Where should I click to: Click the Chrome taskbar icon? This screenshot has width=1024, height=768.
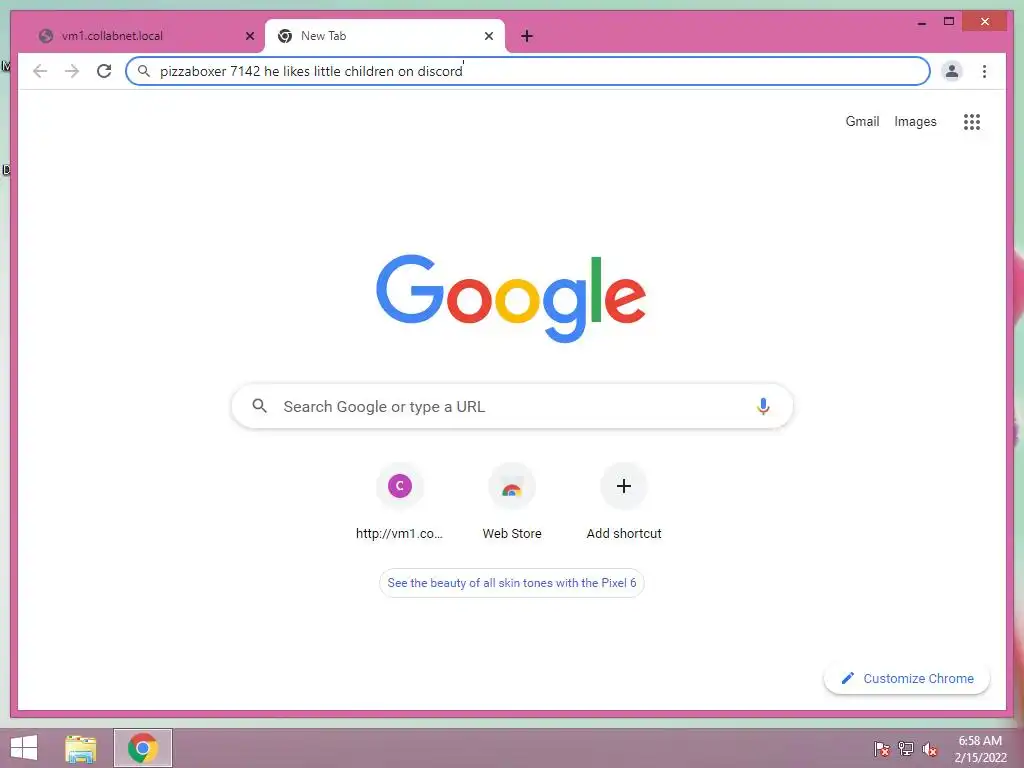click(x=143, y=748)
